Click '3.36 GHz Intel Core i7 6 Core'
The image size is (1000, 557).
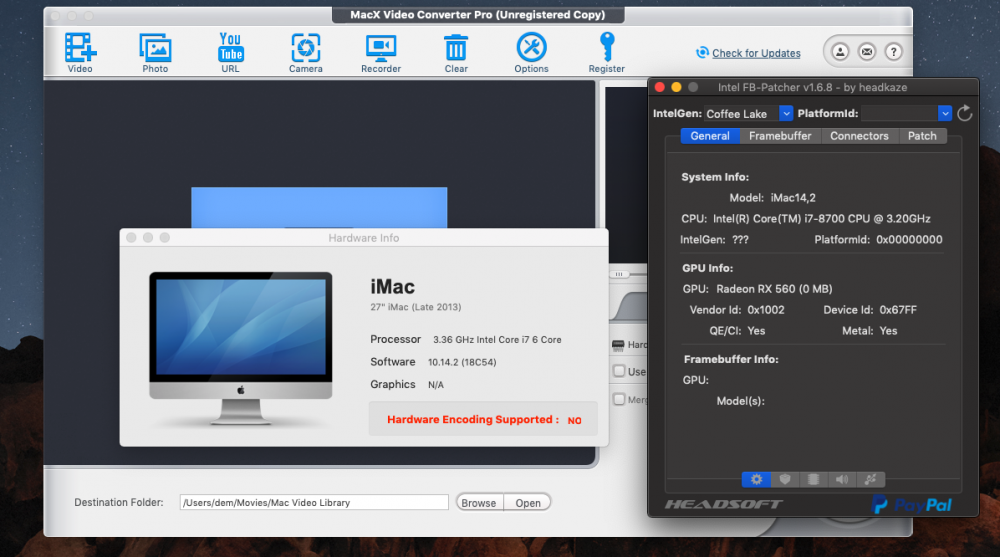point(497,340)
